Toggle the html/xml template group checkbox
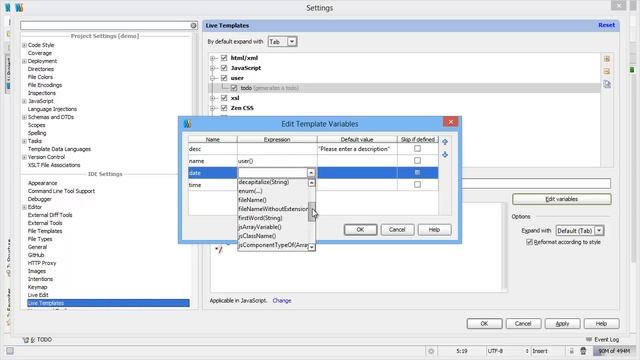Screen dimensions: 640x360 (x=224, y=58)
